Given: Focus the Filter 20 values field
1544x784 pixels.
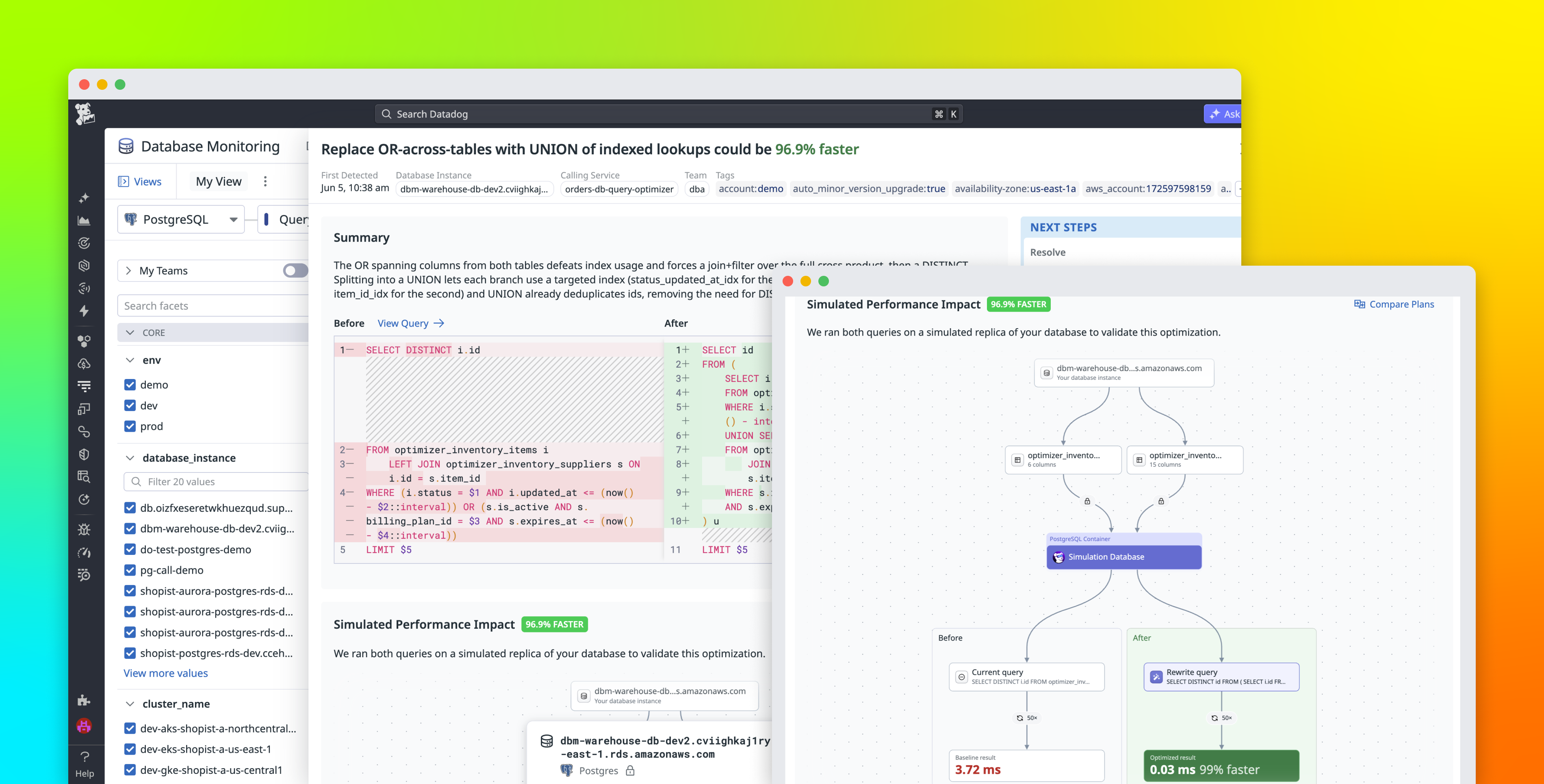Looking at the screenshot, I should [216, 482].
